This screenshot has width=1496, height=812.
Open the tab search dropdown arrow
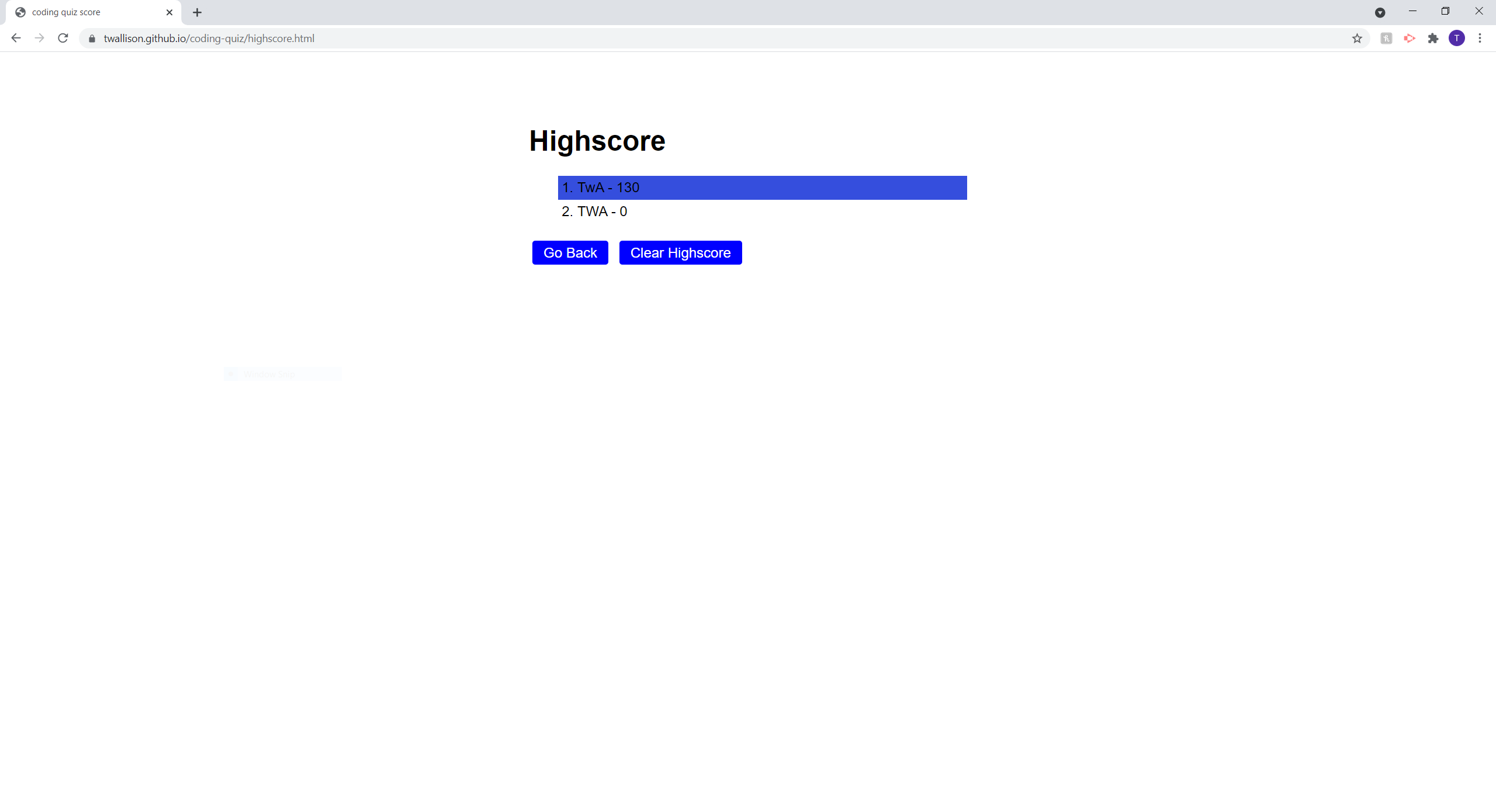pyautogui.click(x=1380, y=12)
